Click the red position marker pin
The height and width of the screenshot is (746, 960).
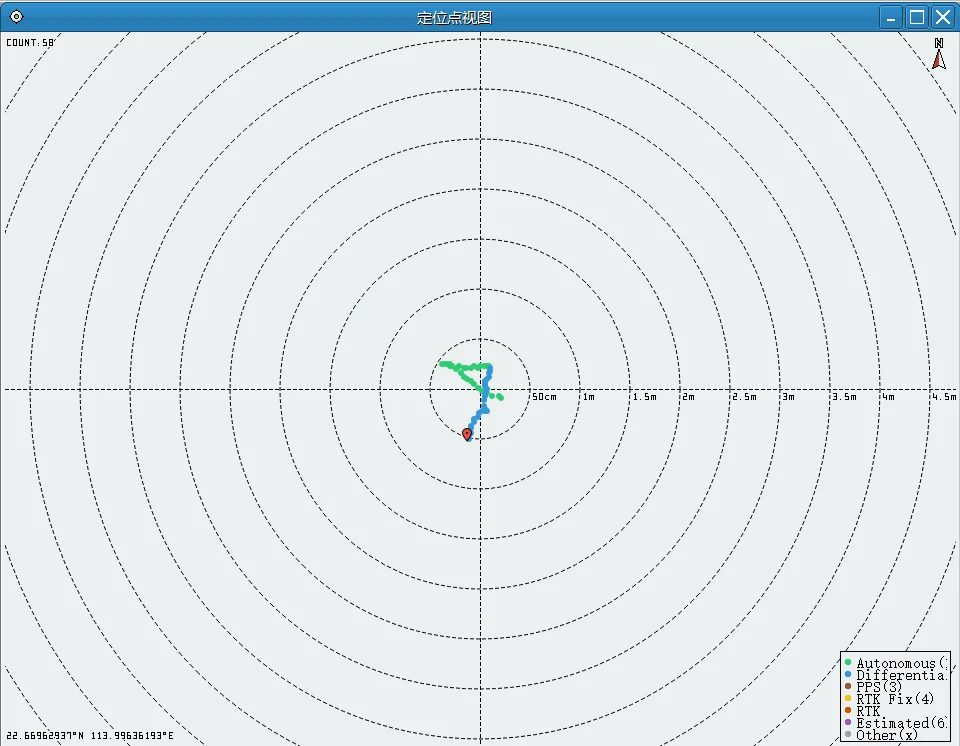pyautogui.click(x=467, y=434)
